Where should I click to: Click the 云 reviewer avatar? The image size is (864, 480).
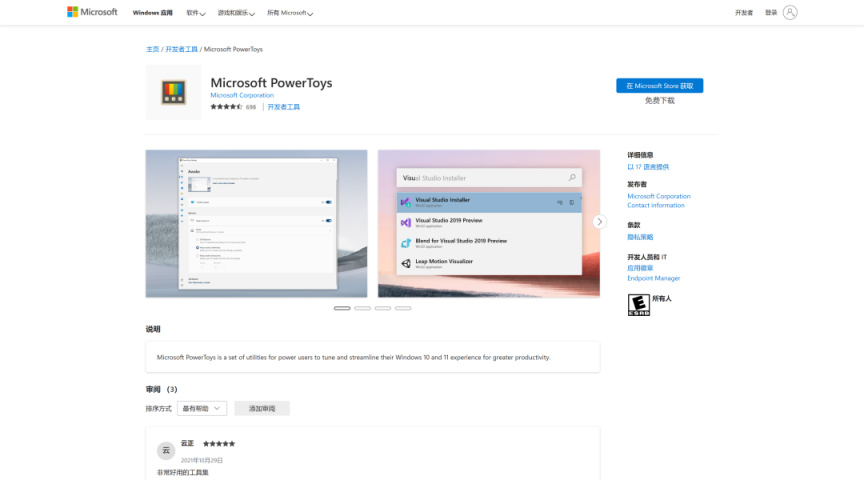coord(166,450)
